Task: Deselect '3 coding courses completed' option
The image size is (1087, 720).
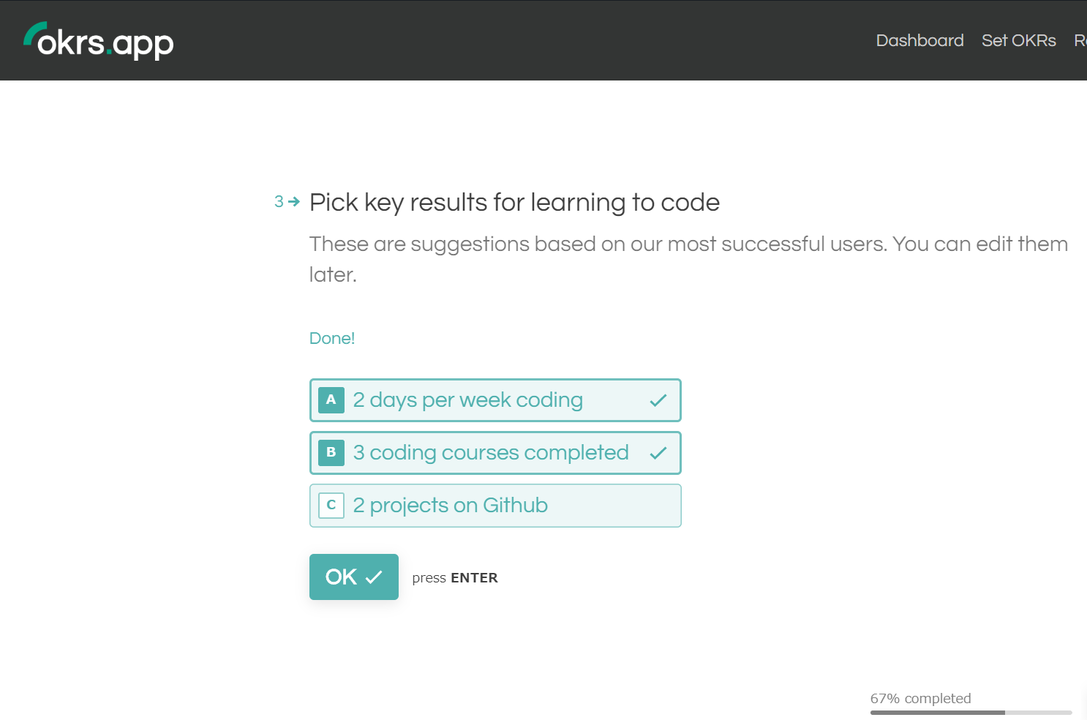Action: coord(495,453)
